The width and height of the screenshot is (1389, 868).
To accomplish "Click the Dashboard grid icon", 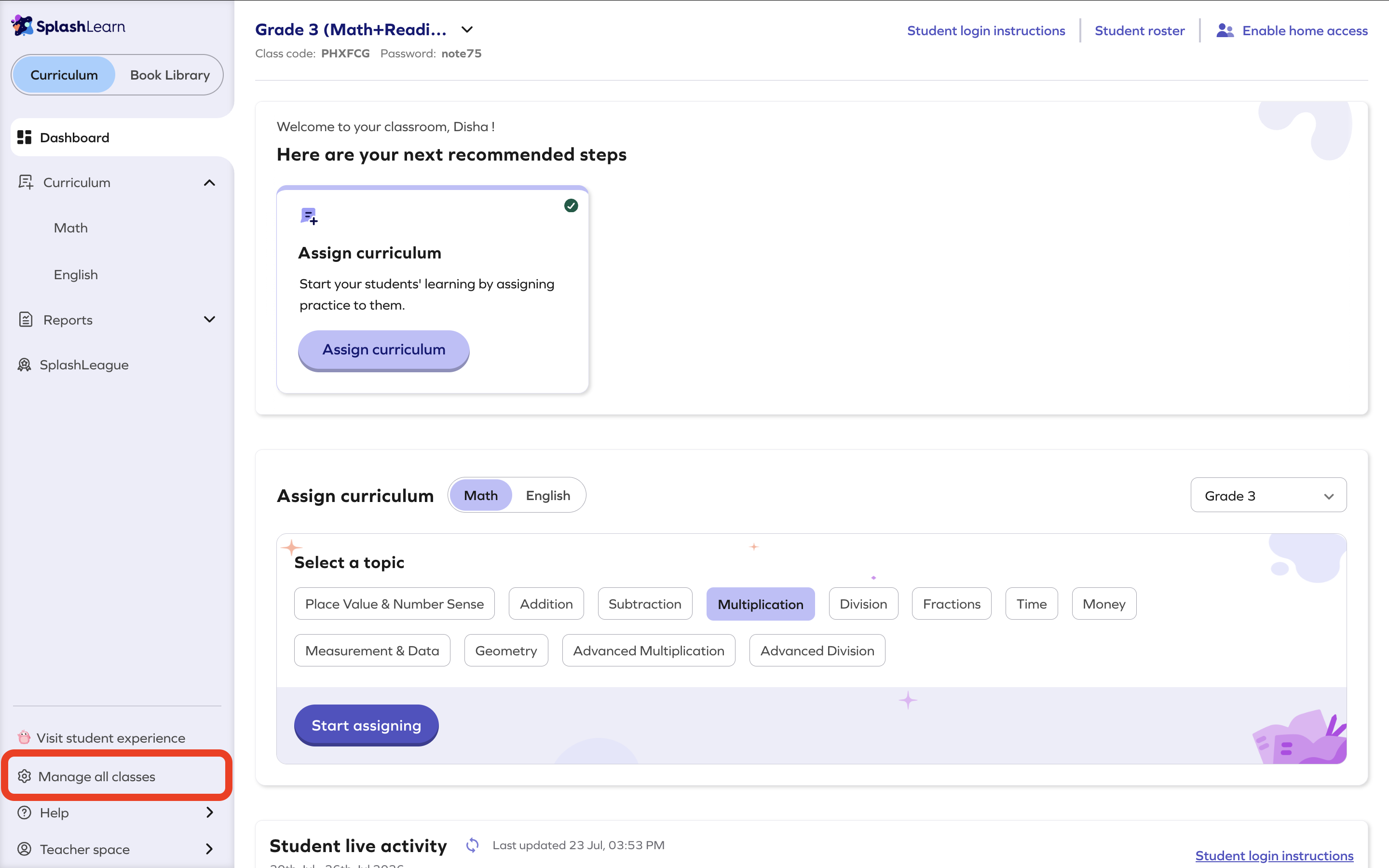I will tap(24, 137).
